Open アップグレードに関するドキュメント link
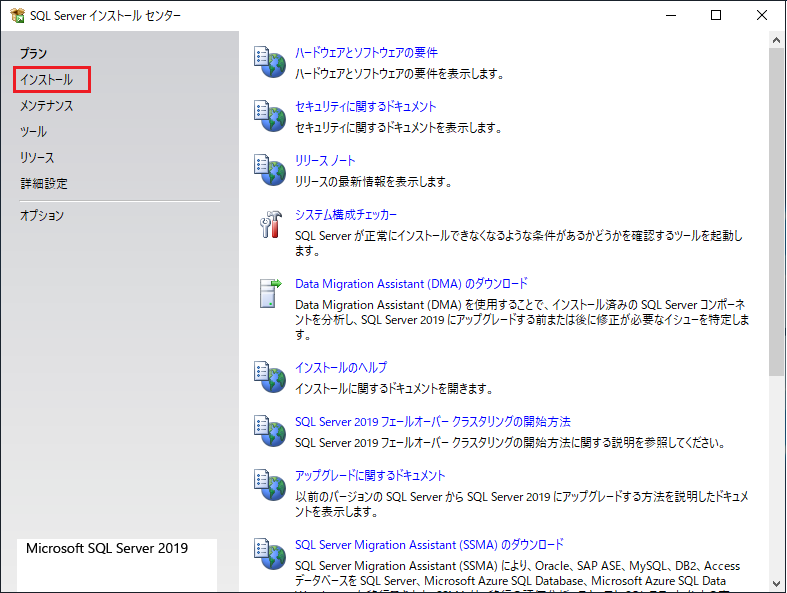Image resolution: width=787 pixels, height=593 pixels. (370, 476)
